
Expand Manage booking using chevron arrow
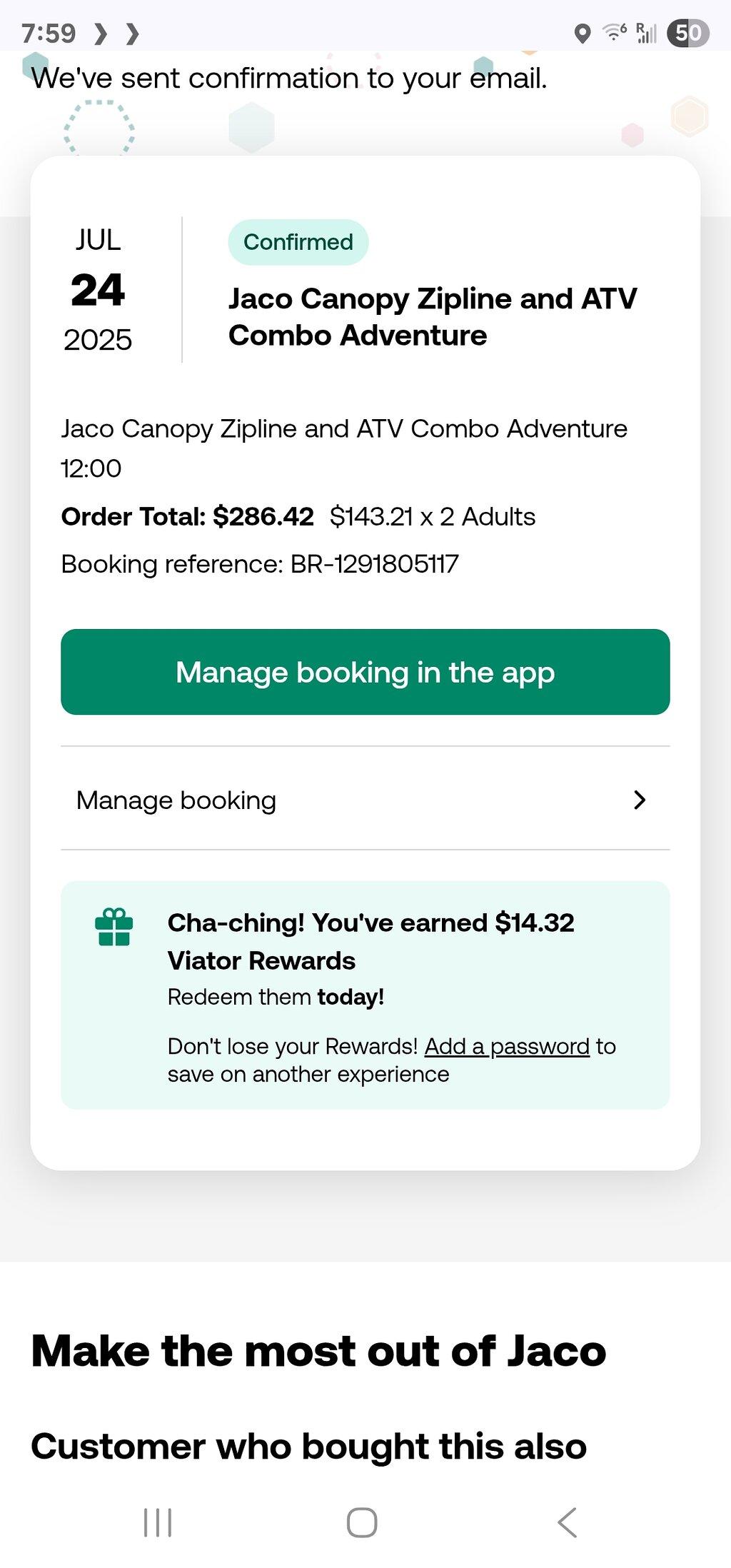click(x=640, y=800)
